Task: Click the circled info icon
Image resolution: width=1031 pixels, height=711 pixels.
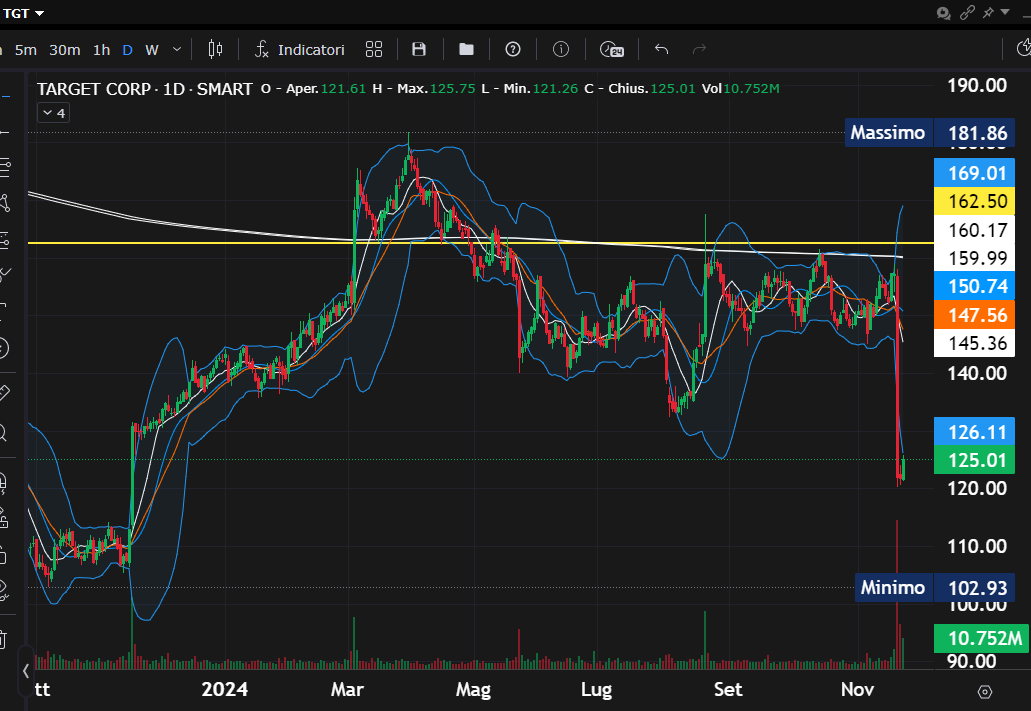Action: point(561,49)
